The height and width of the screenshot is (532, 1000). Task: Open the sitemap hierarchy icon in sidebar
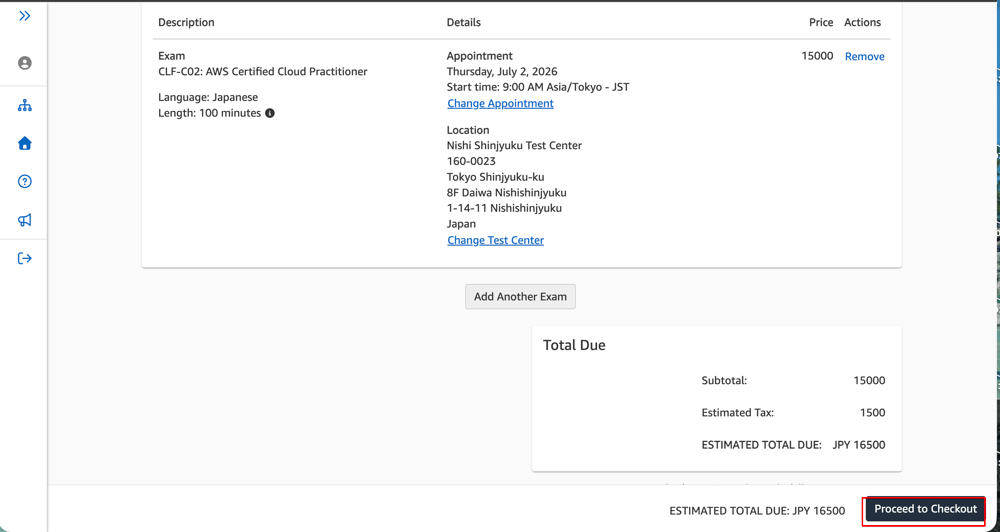pyautogui.click(x=24, y=106)
